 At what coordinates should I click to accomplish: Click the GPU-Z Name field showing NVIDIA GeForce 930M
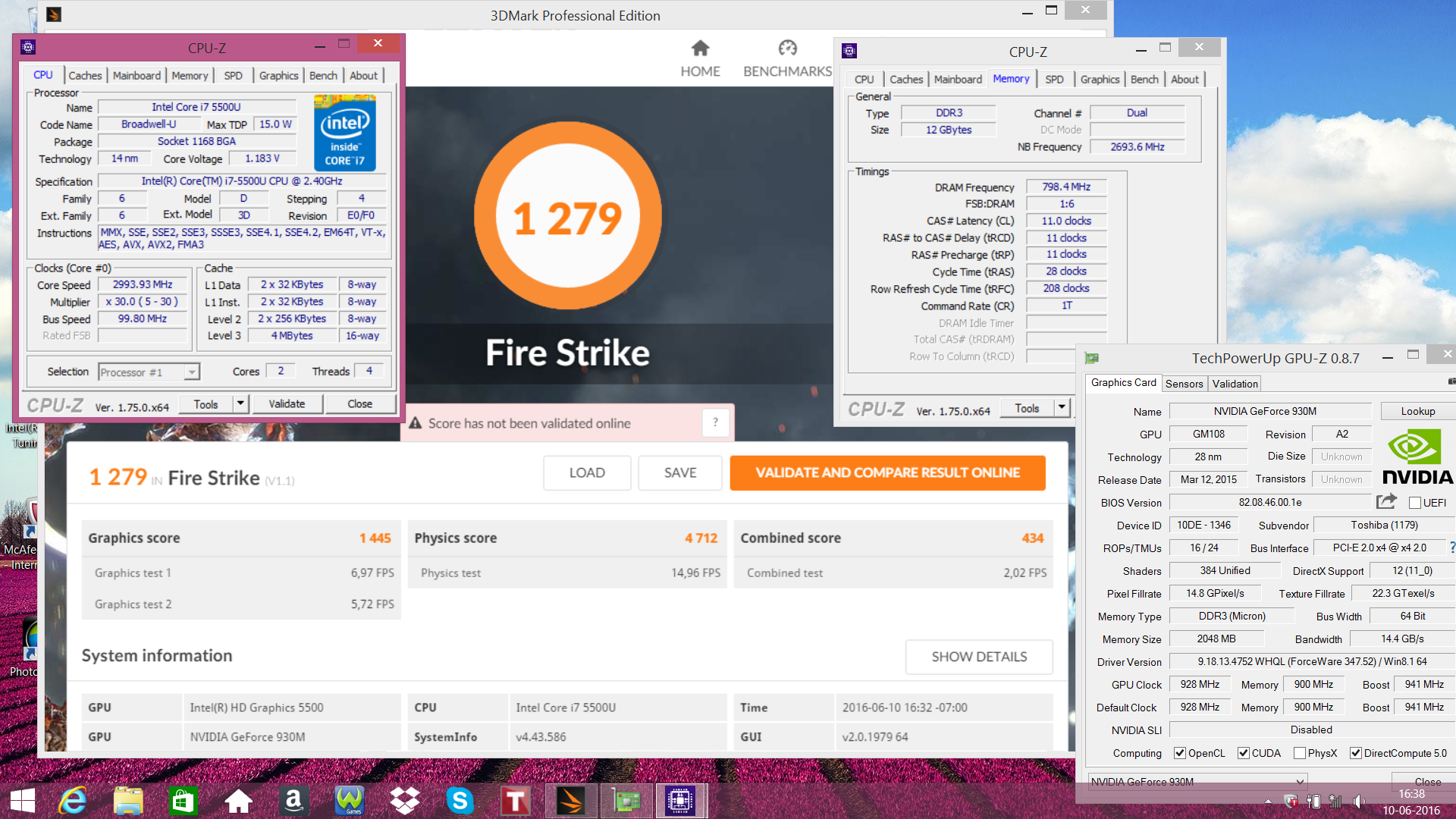[x=1269, y=411]
